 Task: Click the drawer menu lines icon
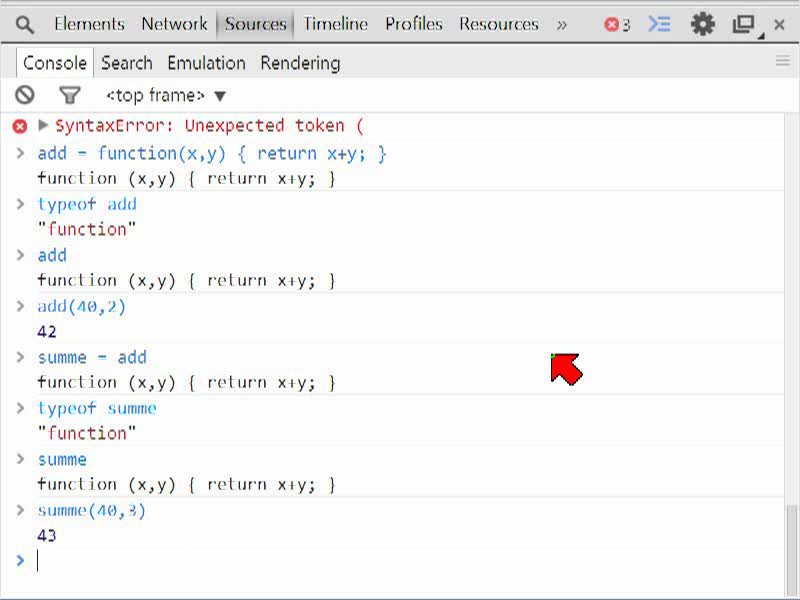[x=783, y=61]
